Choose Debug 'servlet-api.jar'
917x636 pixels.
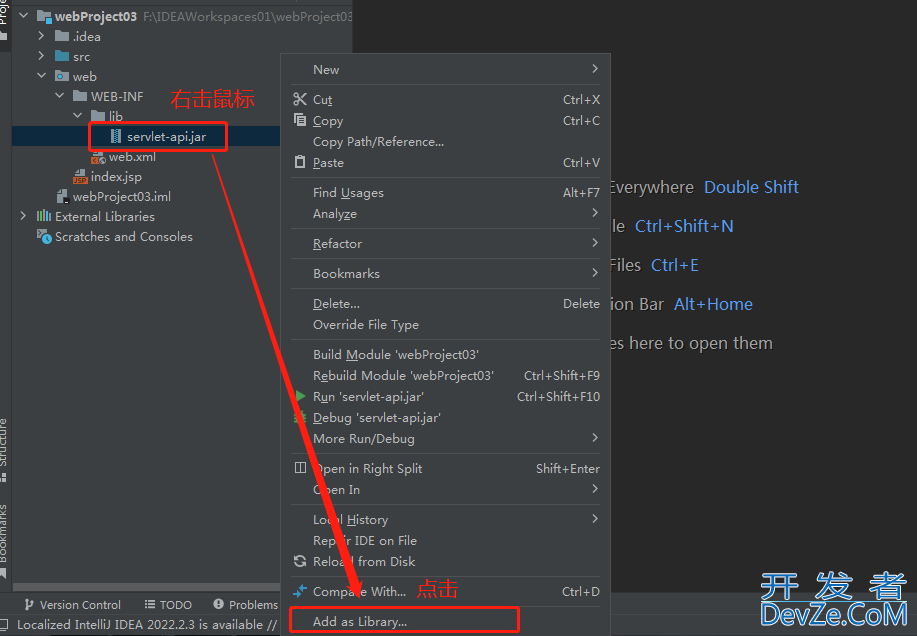click(446, 417)
